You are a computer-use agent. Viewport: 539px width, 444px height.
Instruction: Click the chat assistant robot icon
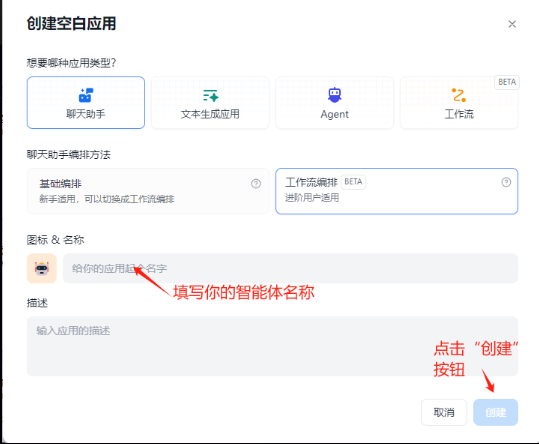pyautogui.click(x=86, y=95)
